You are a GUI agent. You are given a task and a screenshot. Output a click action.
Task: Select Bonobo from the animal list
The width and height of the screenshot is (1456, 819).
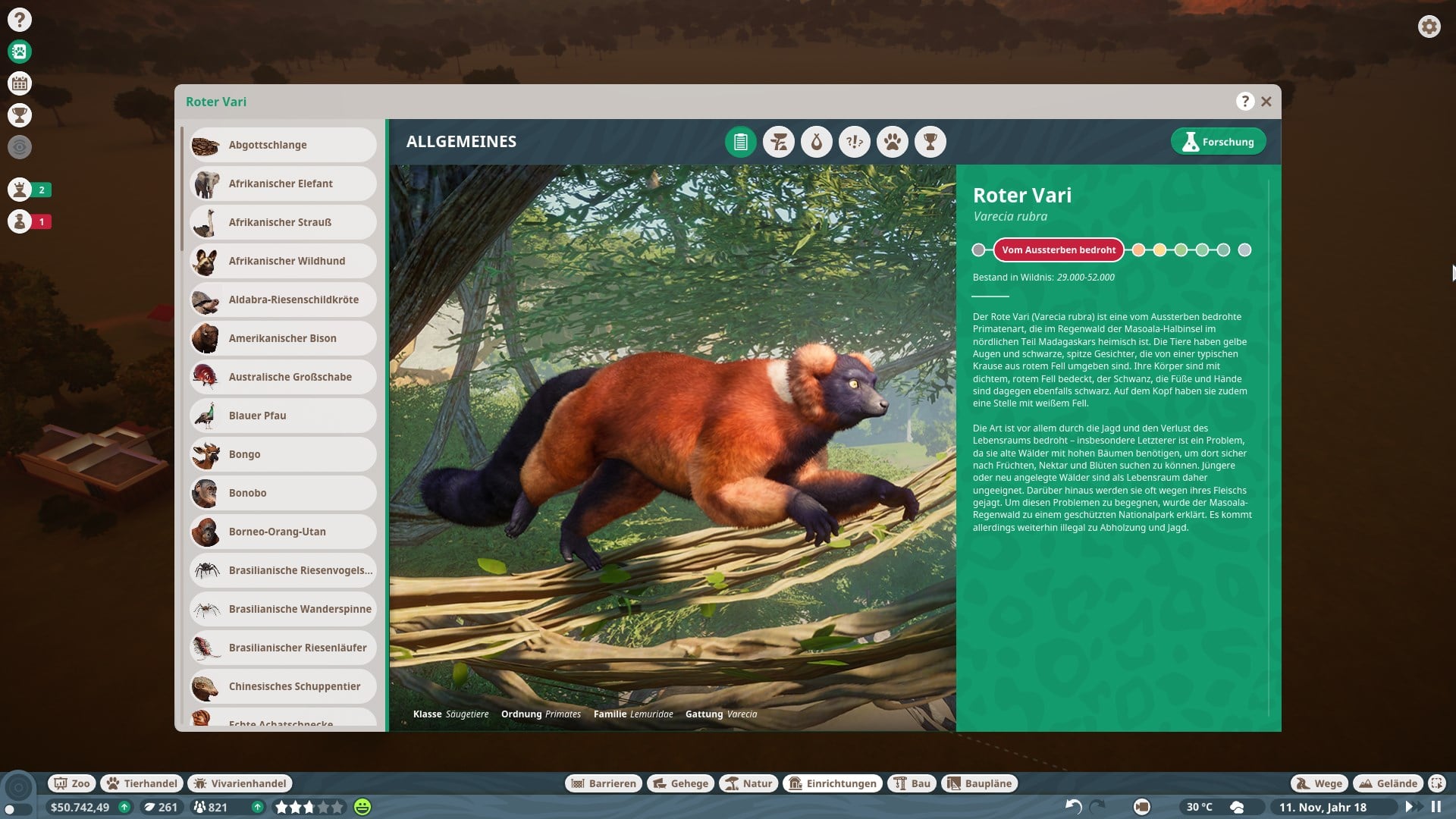pyautogui.click(x=282, y=493)
